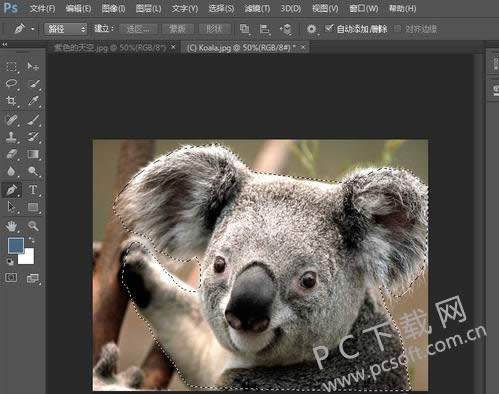
Task: Choose the Clone Stamp tool
Action: point(11,136)
